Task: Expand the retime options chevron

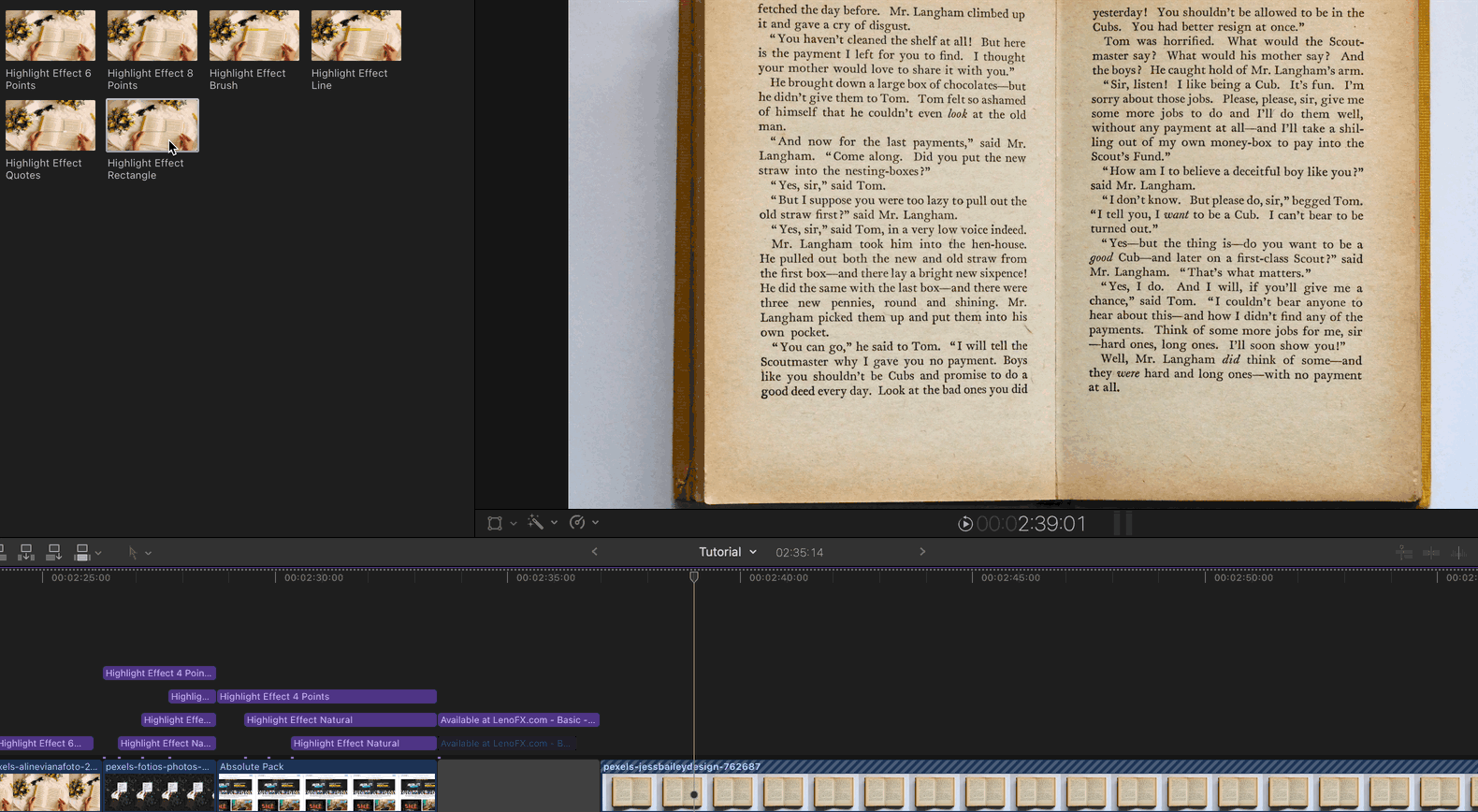Action: (x=595, y=523)
